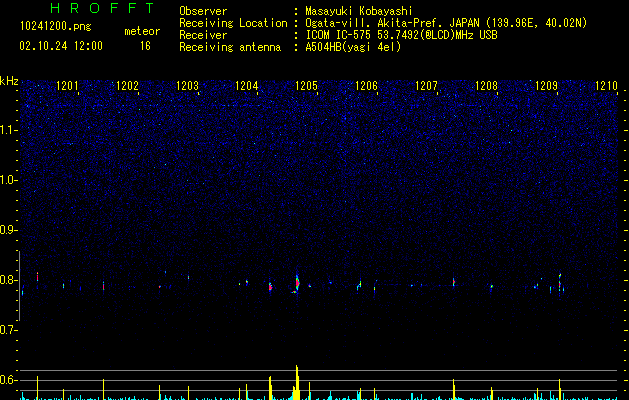Click the Receiver label
The image size is (629, 400).
pos(203,35)
